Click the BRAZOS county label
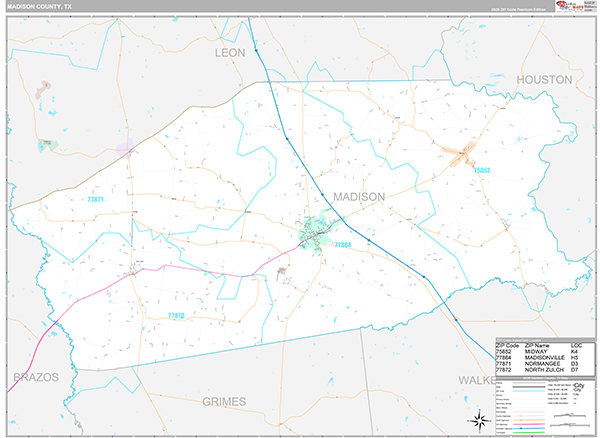The image size is (600, 438). click(36, 377)
